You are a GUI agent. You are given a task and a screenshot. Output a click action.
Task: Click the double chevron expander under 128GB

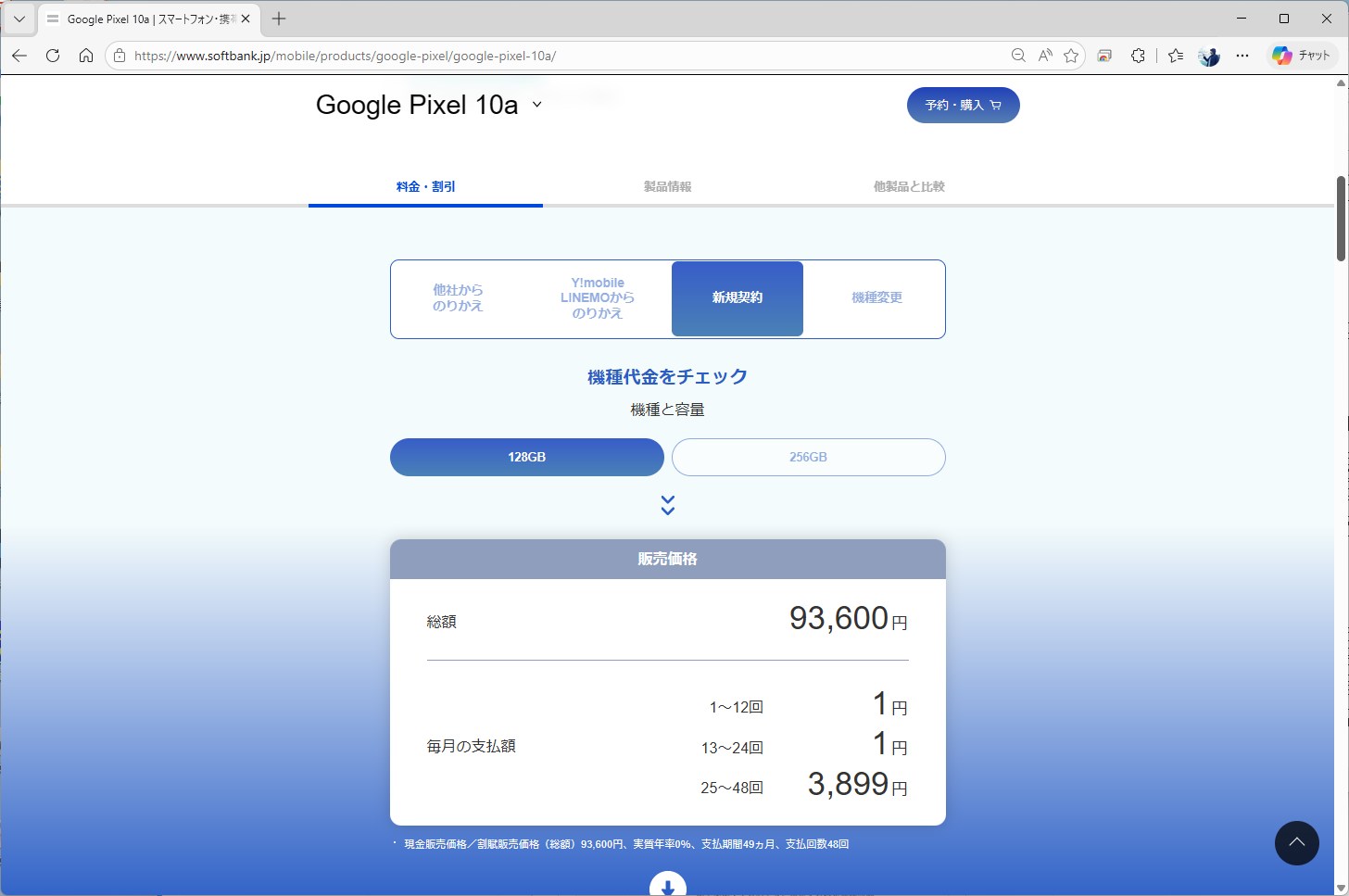pos(667,505)
